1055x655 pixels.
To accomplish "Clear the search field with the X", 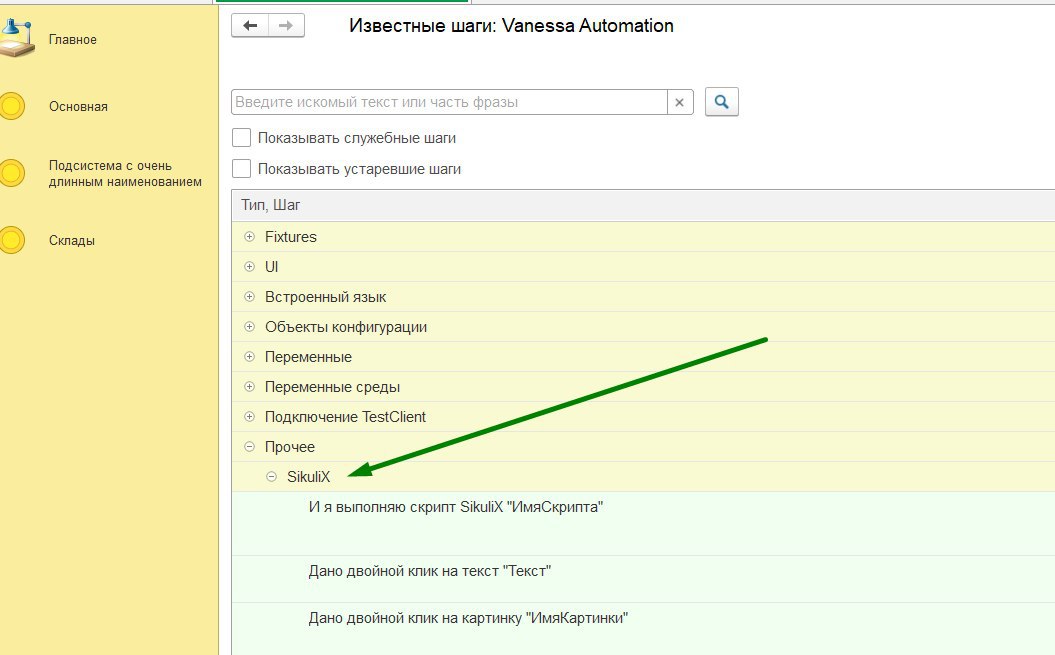I will 680,102.
